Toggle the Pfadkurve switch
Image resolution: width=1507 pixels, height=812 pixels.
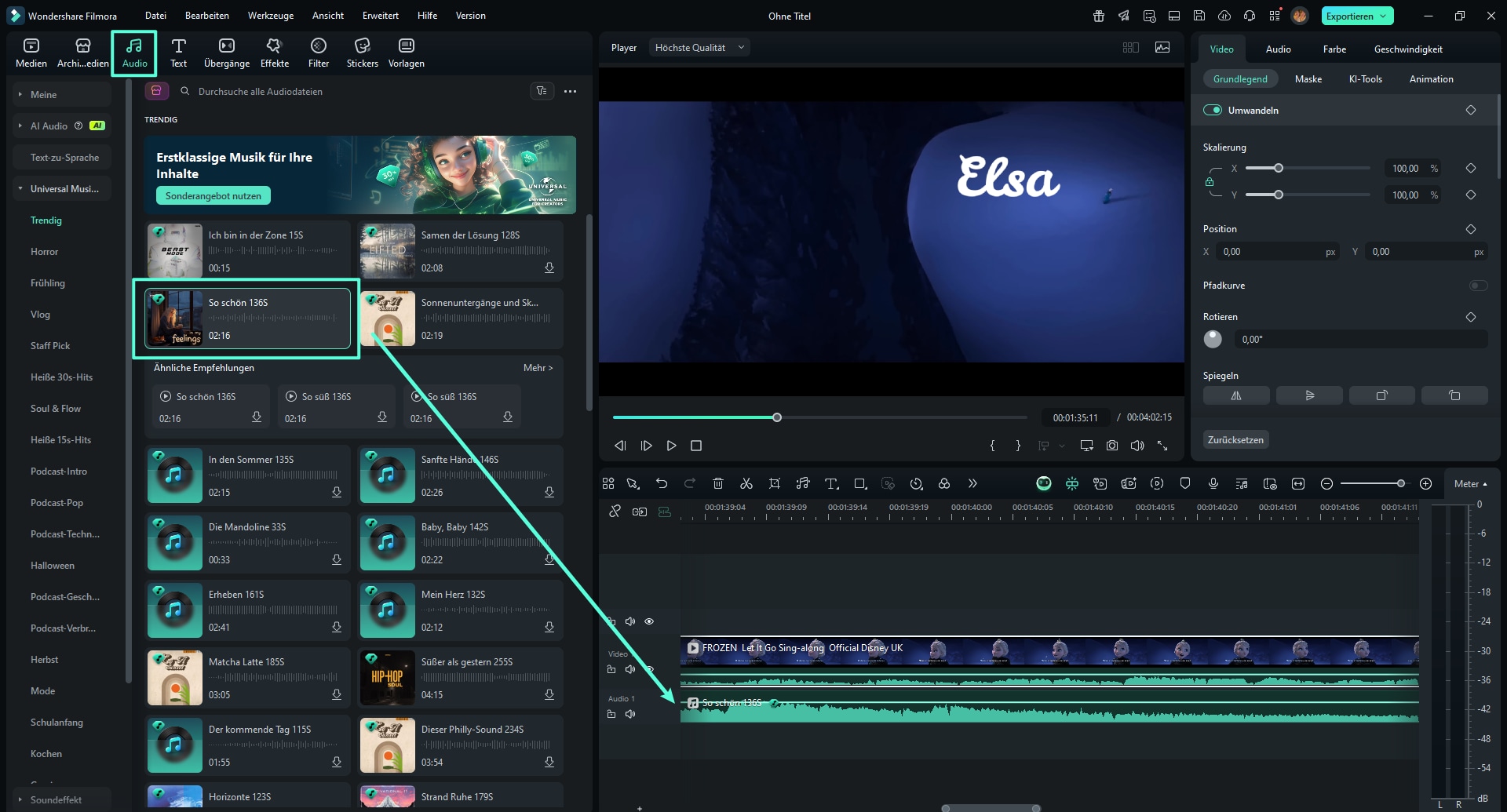tap(1478, 286)
